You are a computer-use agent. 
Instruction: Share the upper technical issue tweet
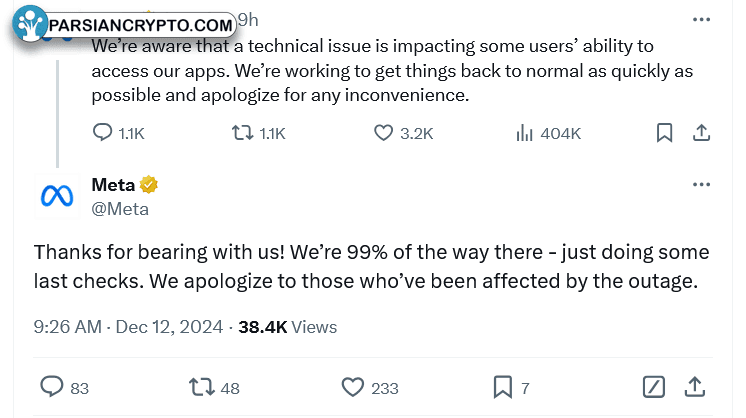click(x=701, y=133)
